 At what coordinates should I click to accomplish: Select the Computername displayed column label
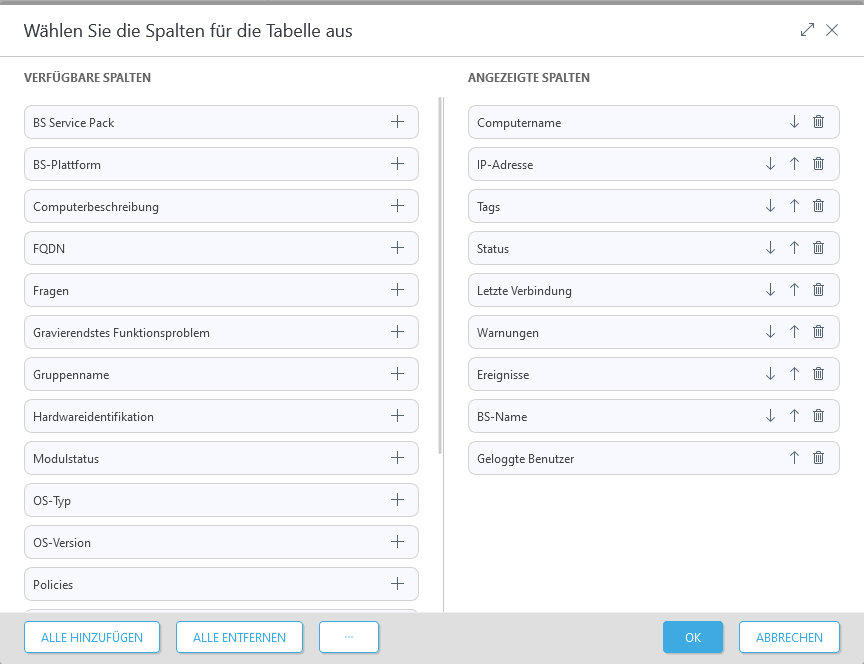pyautogui.click(x=519, y=123)
